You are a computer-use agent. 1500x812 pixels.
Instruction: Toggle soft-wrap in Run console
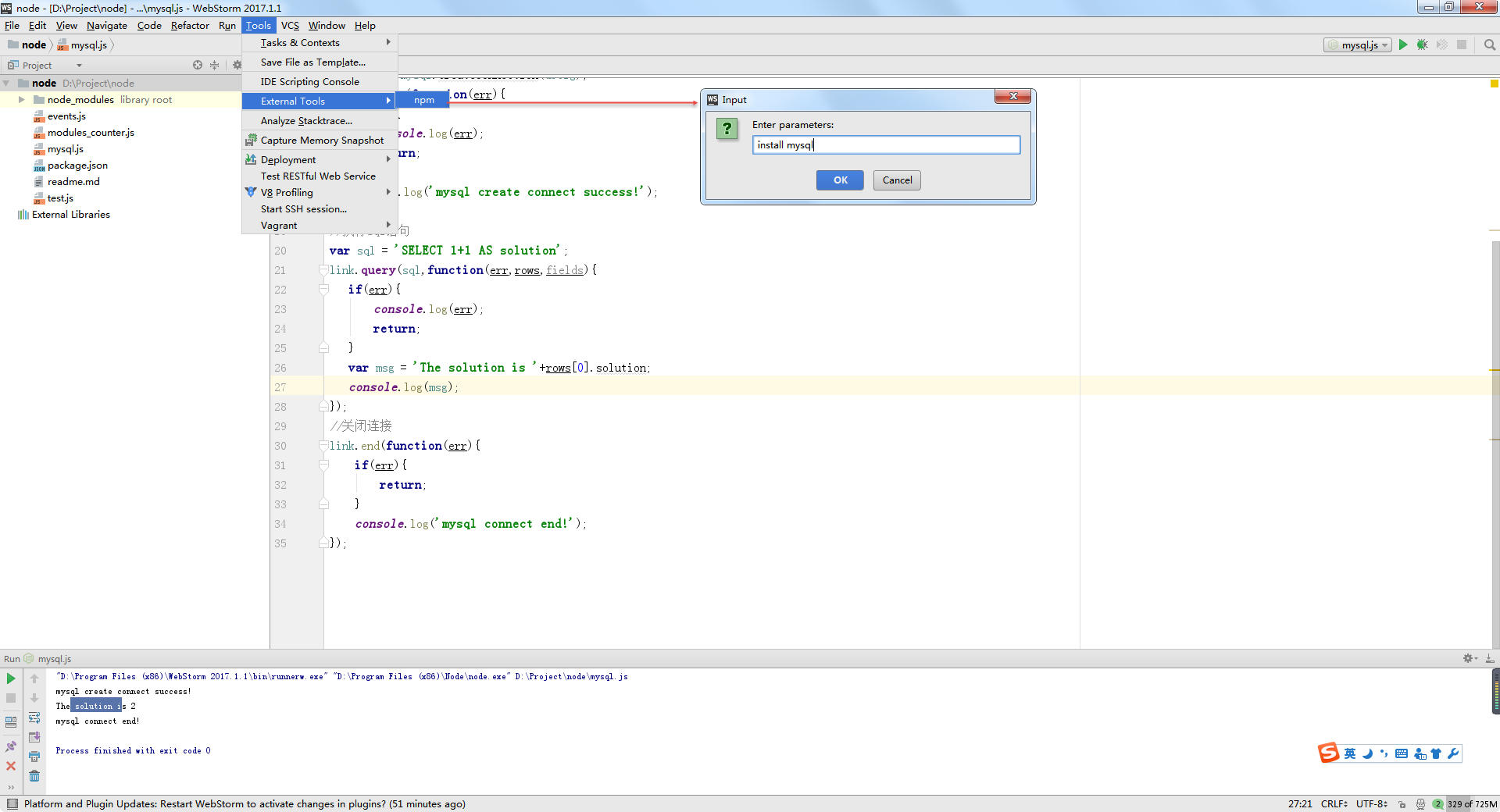pos(34,718)
